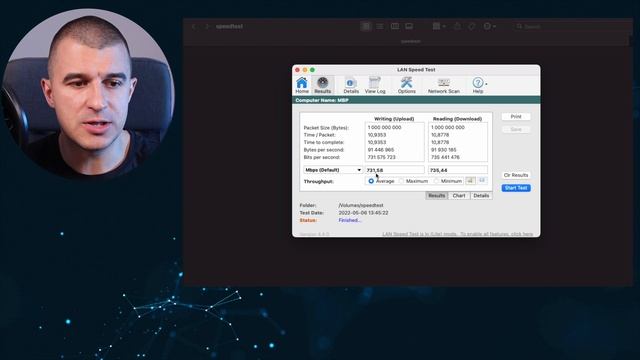Select the Maximum throughput radio button

click(x=401, y=181)
